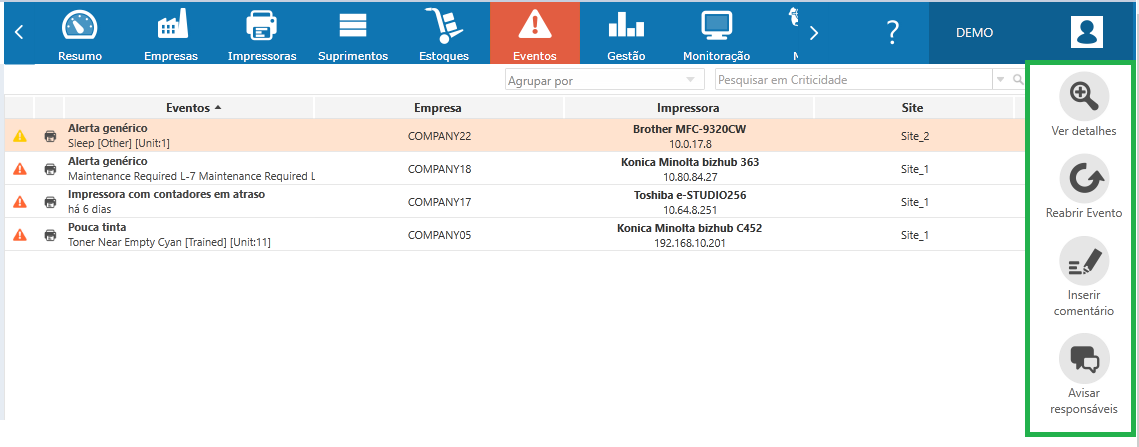
Task: Click the Reabrir Evento icon
Action: 1084,179
